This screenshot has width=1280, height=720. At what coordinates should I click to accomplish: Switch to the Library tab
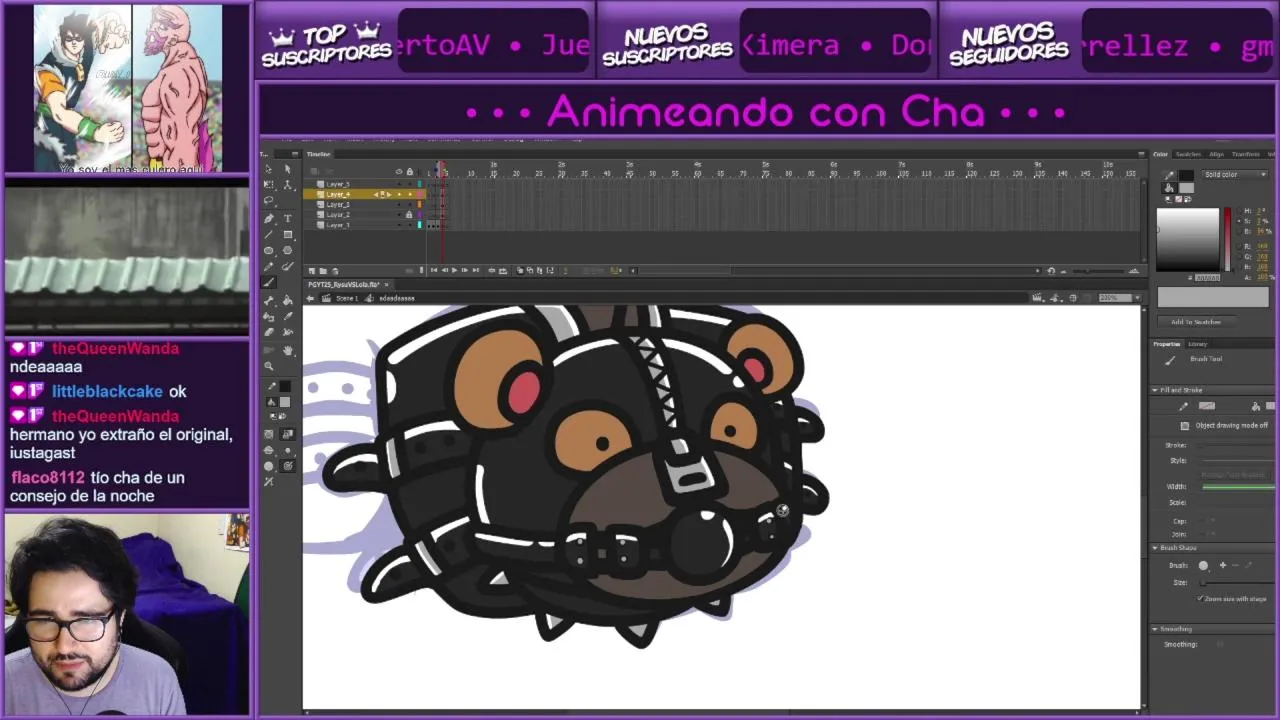[x=1197, y=344]
